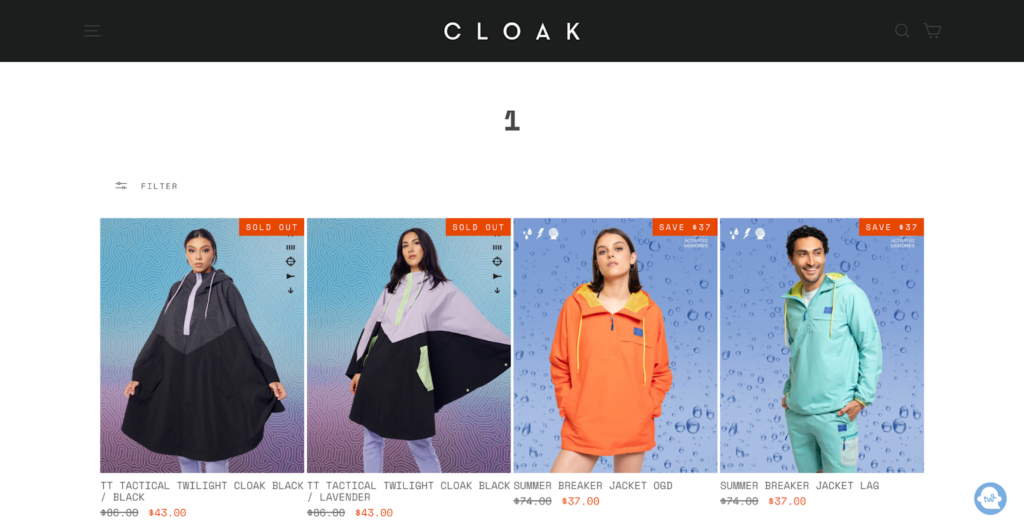Expand the FILTER options
The width and height of the screenshot is (1024, 530).
click(159, 186)
